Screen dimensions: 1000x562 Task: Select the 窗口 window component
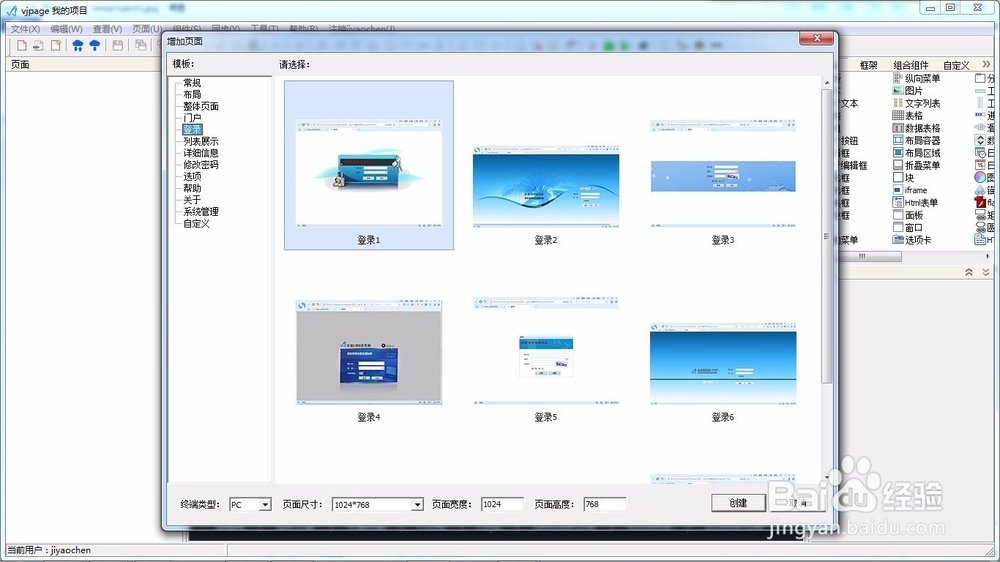pos(908,228)
